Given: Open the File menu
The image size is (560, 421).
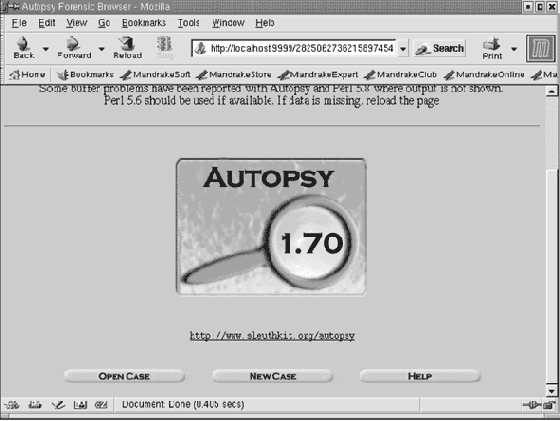Looking at the screenshot, I should (x=19, y=23).
